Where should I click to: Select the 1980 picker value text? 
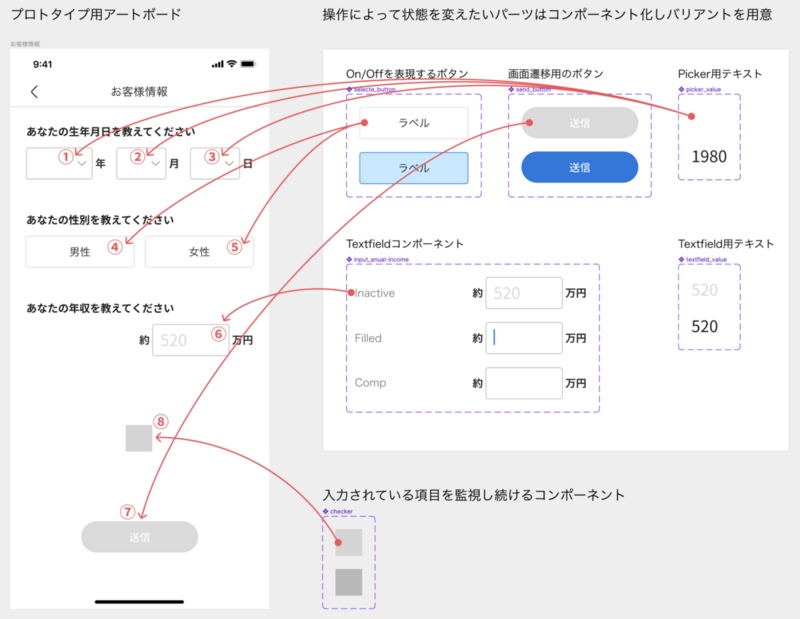(x=709, y=157)
